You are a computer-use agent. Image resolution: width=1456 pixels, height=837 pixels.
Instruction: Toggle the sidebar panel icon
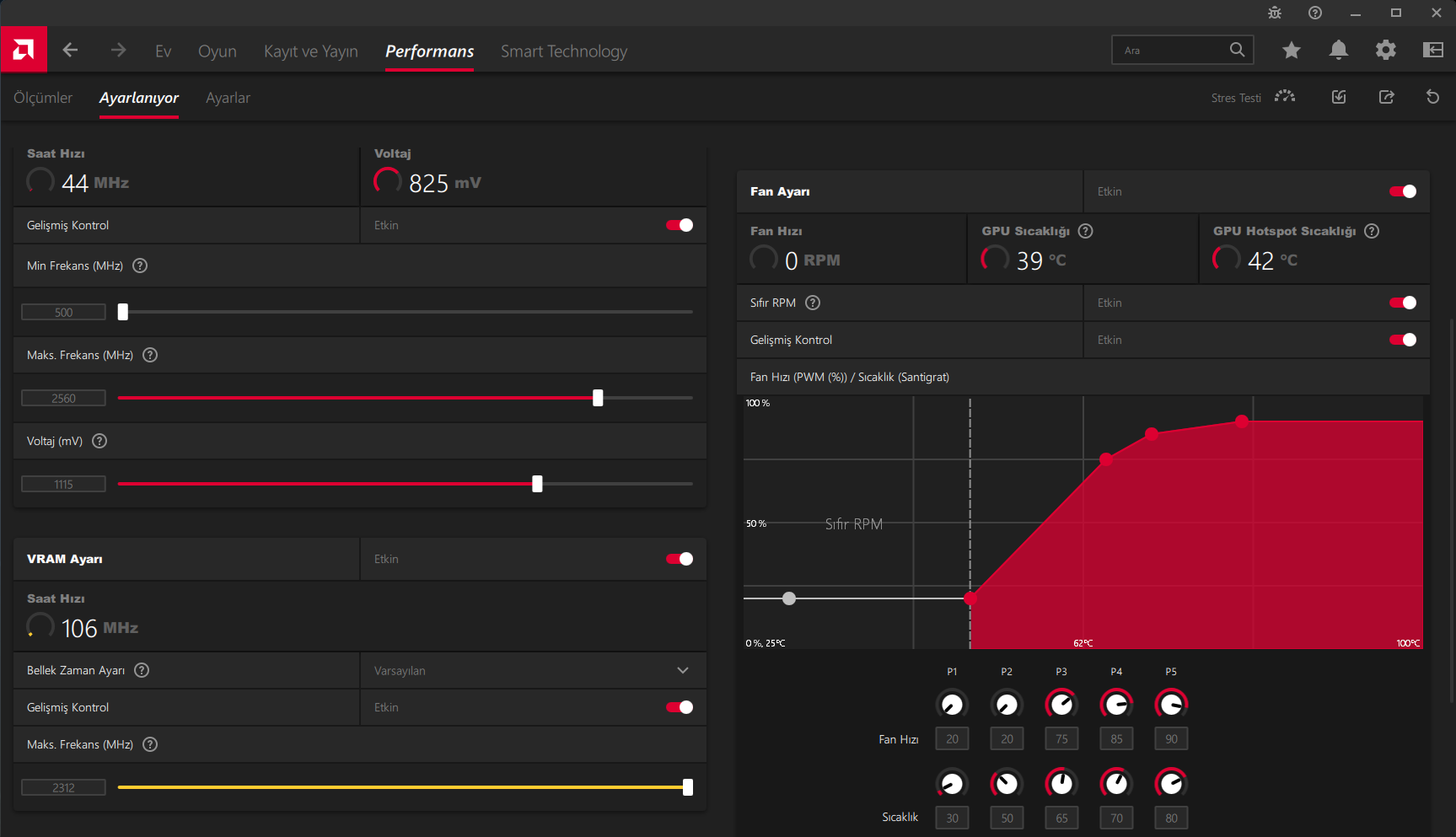pyautogui.click(x=1432, y=51)
